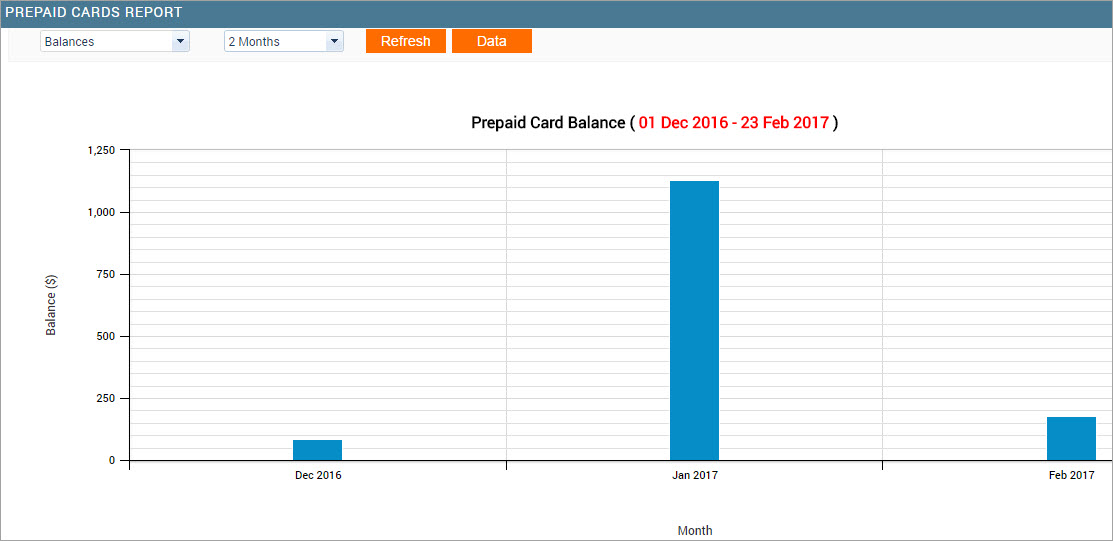This screenshot has width=1113, height=541.
Task: Click the Feb 2017 axis label
Action: (1072, 476)
